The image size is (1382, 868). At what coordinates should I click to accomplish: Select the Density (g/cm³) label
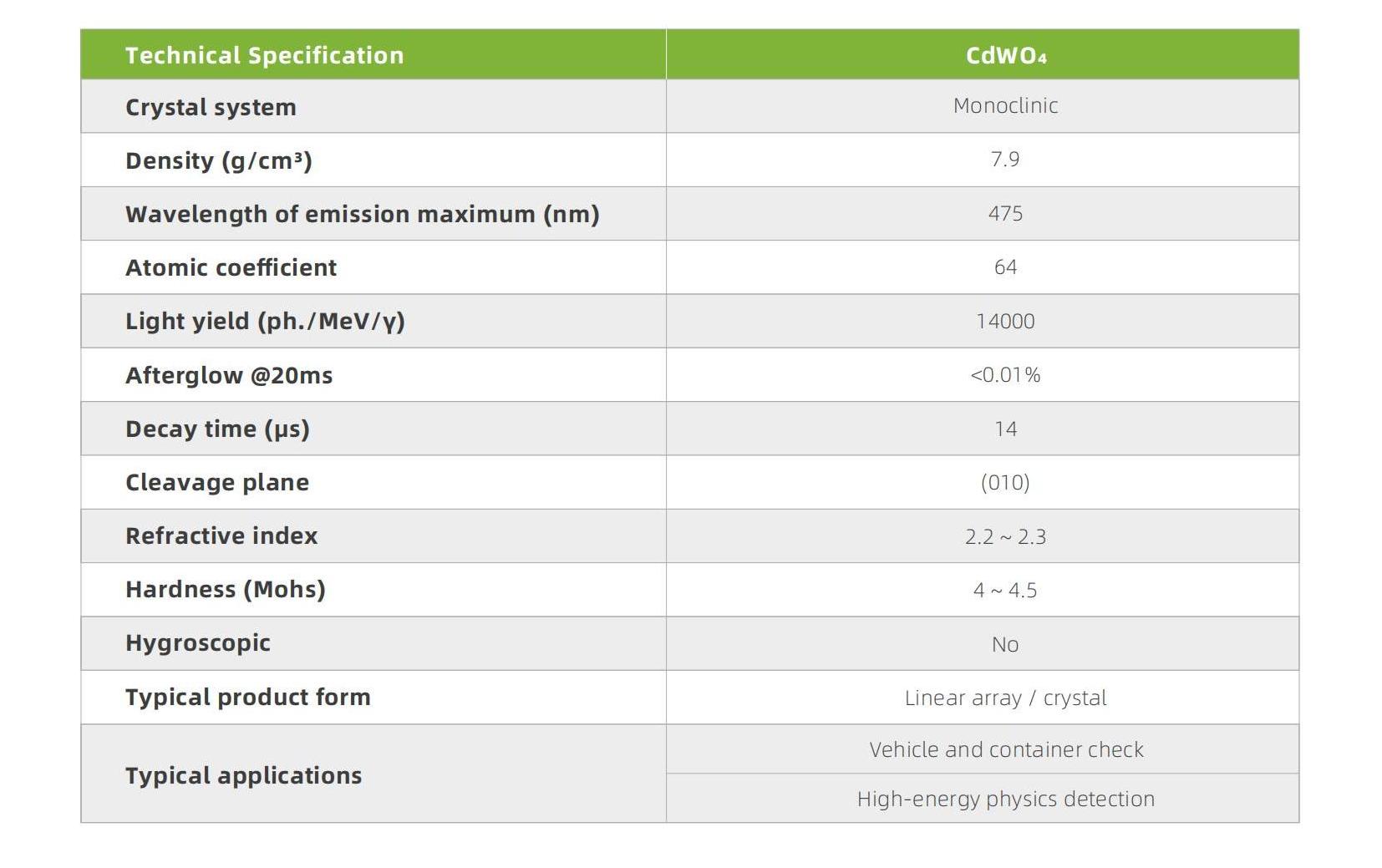(218, 160)
